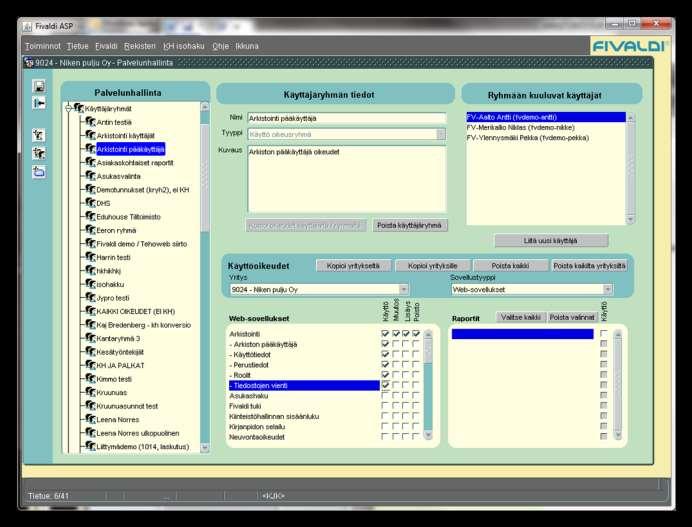Click group icon beside Arkistointi käyttäjät
Screen dimensions: 692x527
[x=90, y=135]
